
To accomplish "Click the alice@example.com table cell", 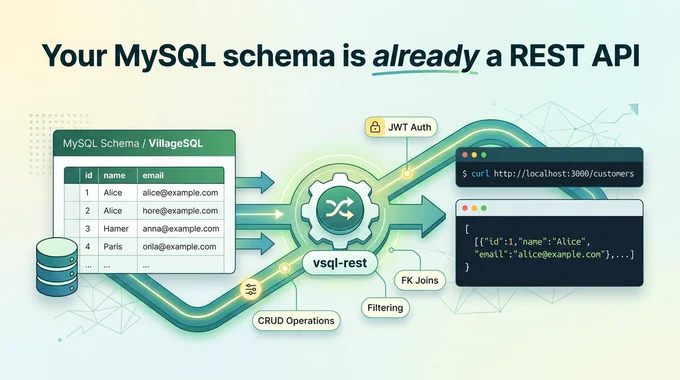I will pos(180,193).
